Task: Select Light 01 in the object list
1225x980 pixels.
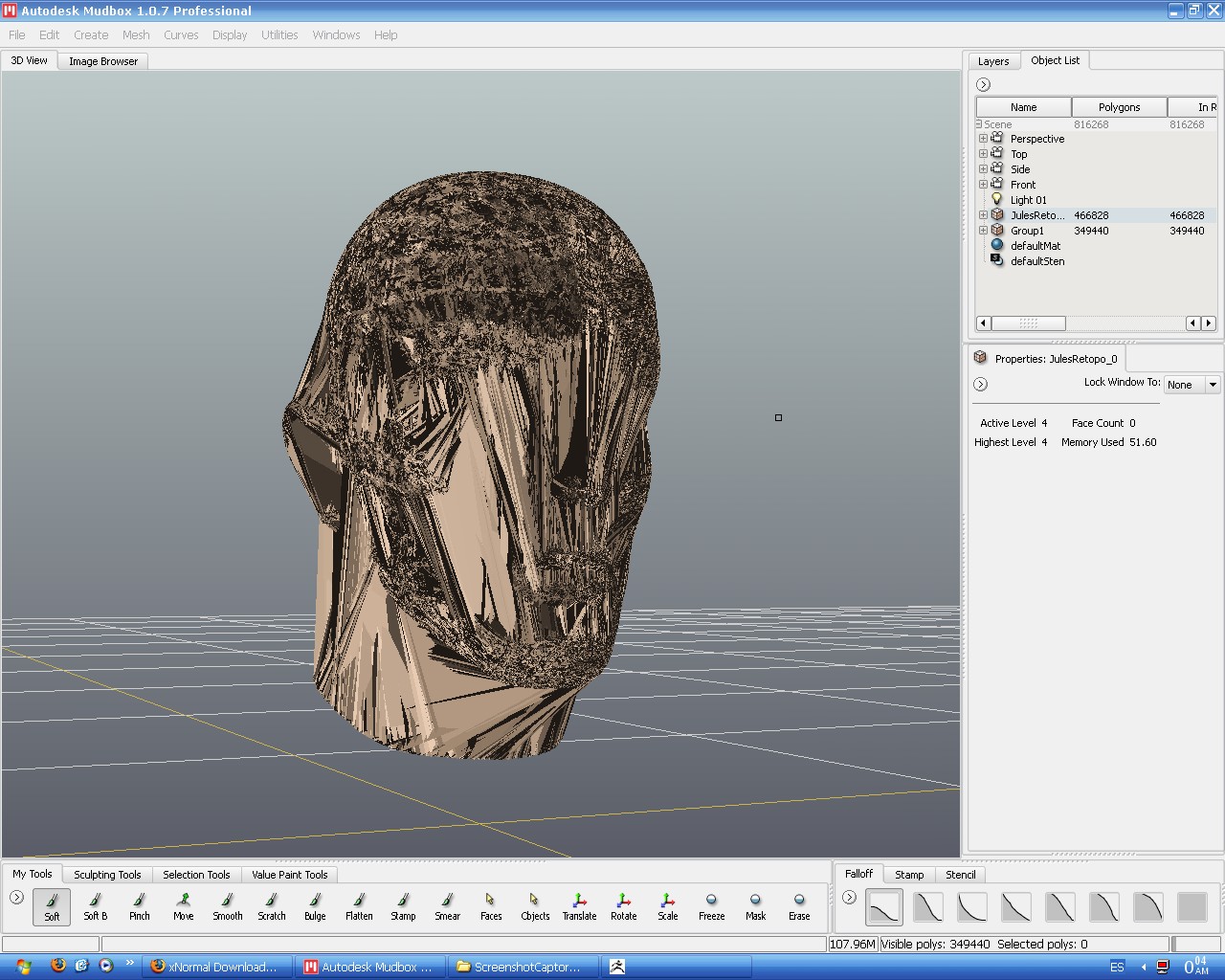Action: coord(1028,200)
